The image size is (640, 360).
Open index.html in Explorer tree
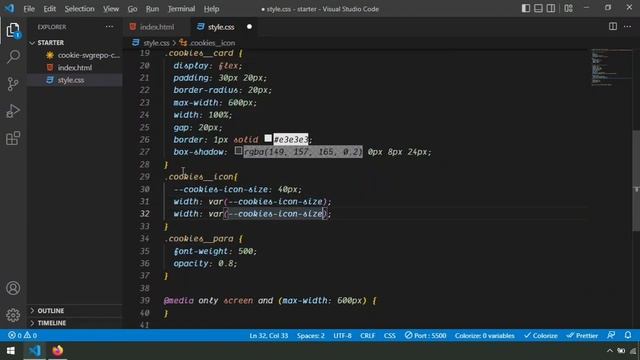click(75, 67)
